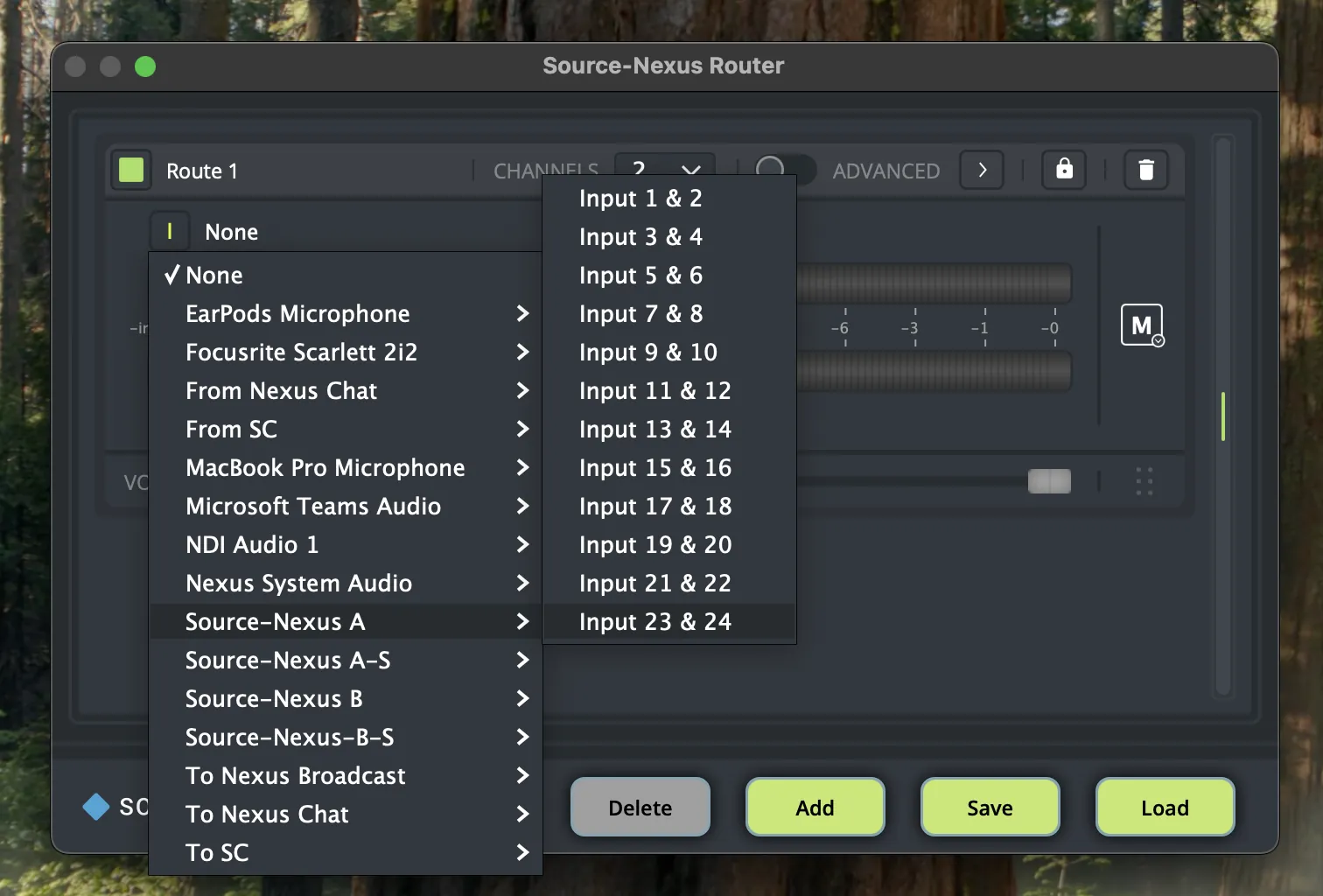
Task: Delete Route 1 with the trash icon
Action: [x=1145, y=169]
